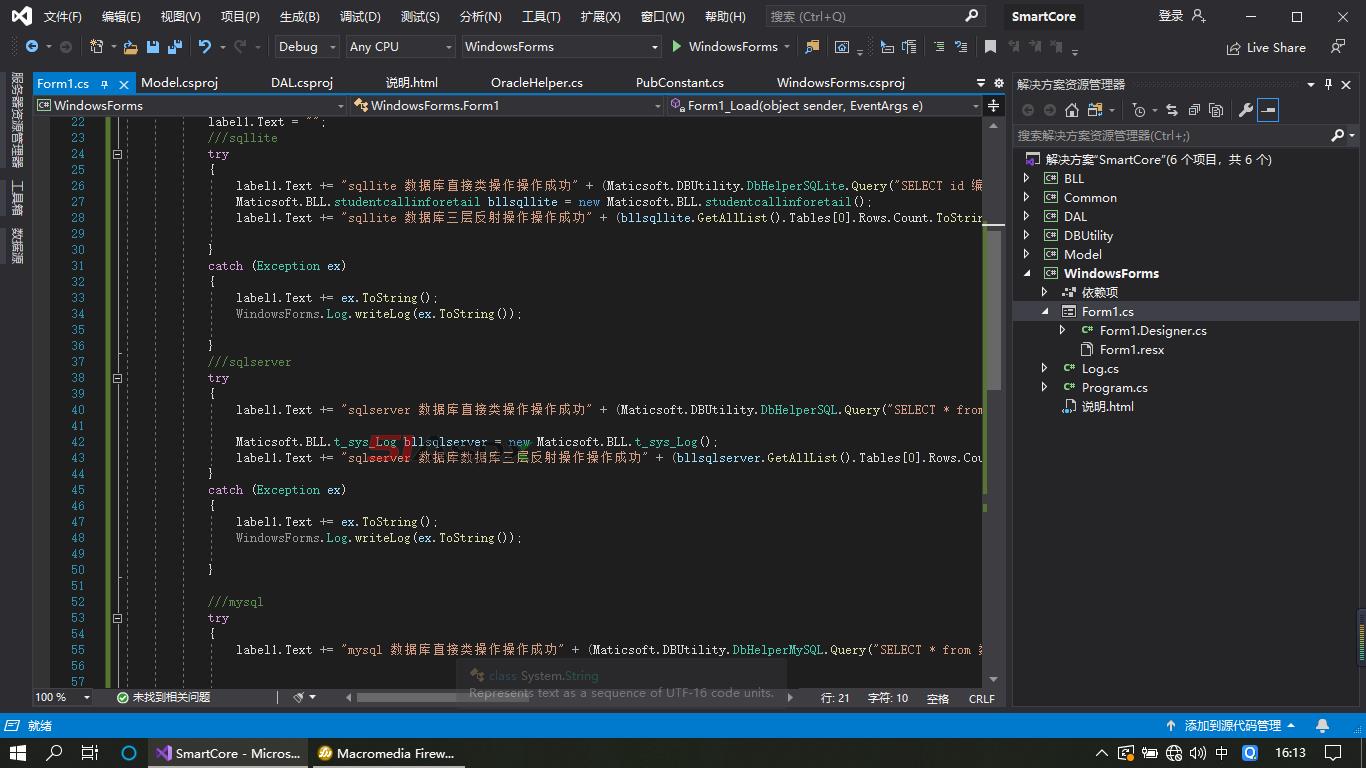Viewport: 1366px width, 768px height.
Task: Collapse the WindowsForms project node
Action: click(1027, 273)
